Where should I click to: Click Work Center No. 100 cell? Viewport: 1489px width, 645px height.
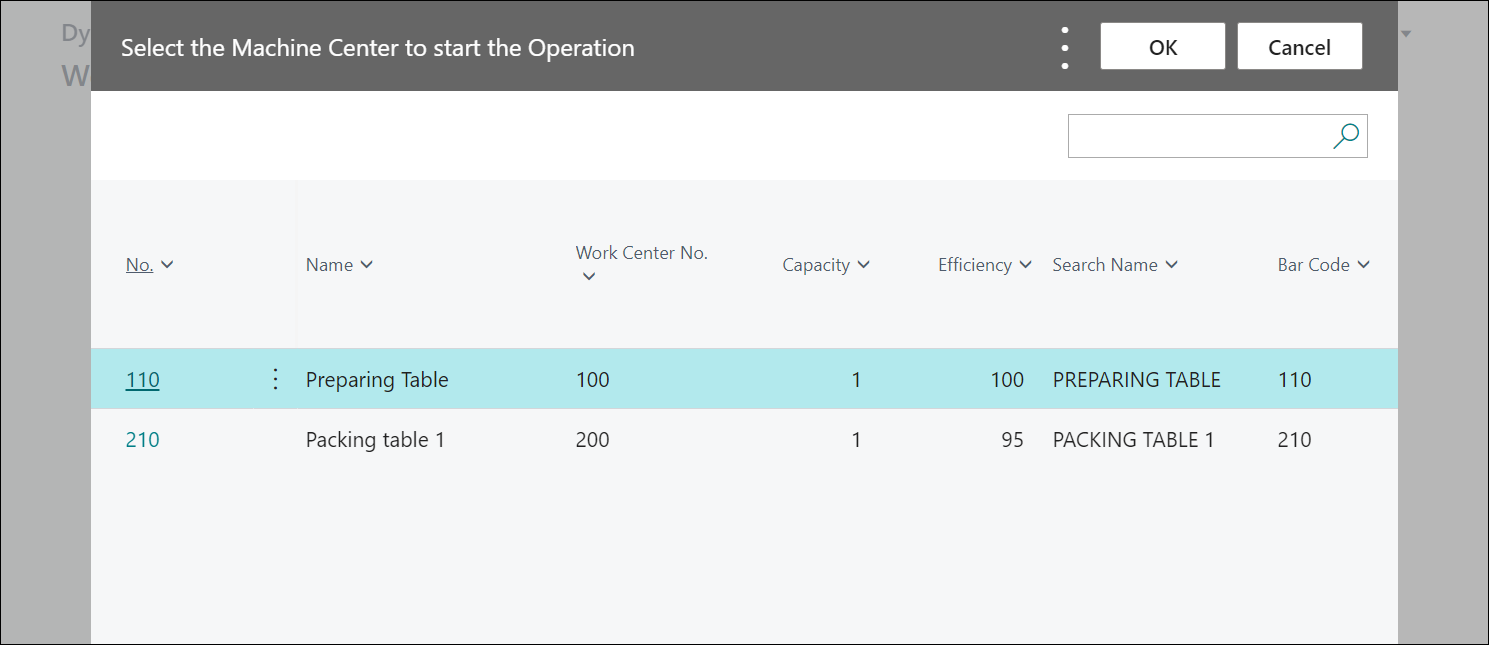click(x=592, y=380)
